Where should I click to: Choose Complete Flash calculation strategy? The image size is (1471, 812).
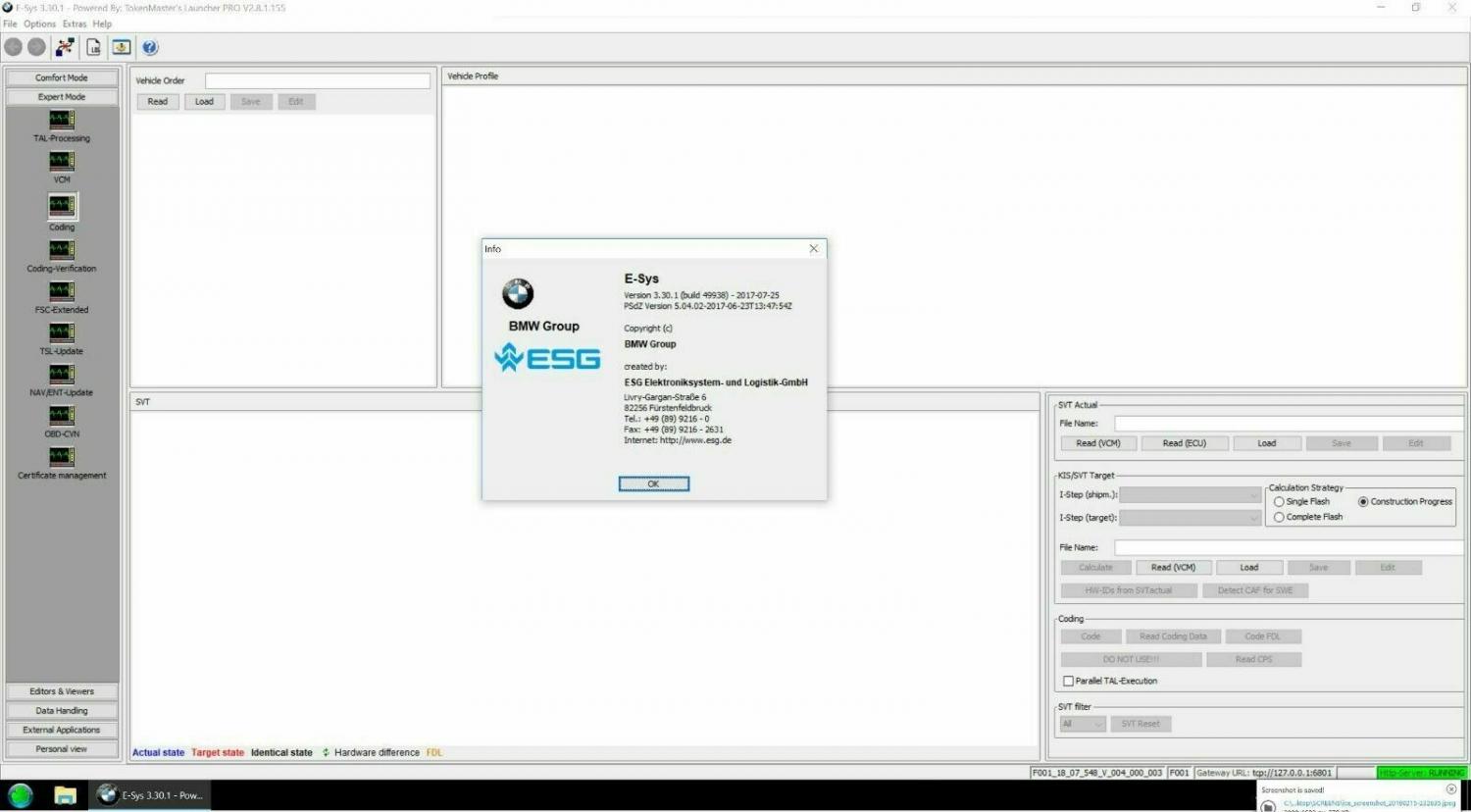(x=1279, y=517)
